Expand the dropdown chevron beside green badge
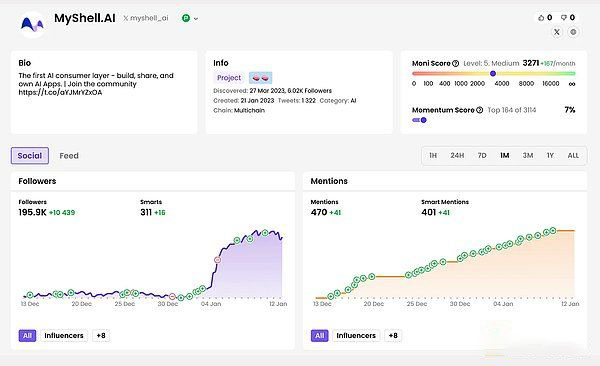Viewport: 600px width, 366px height. 196,18
